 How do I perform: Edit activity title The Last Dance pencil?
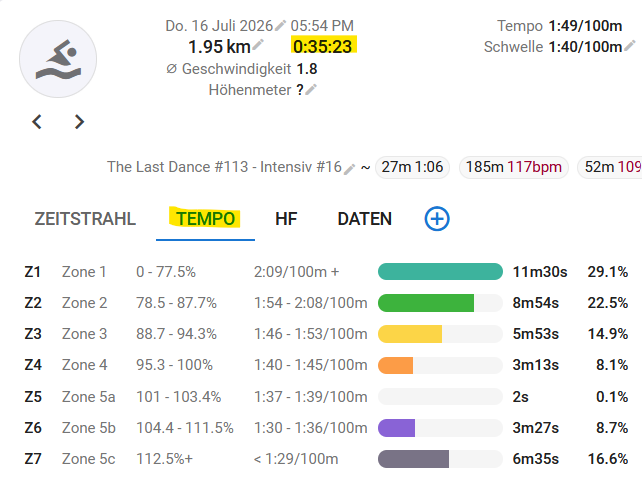pos(349,169)
